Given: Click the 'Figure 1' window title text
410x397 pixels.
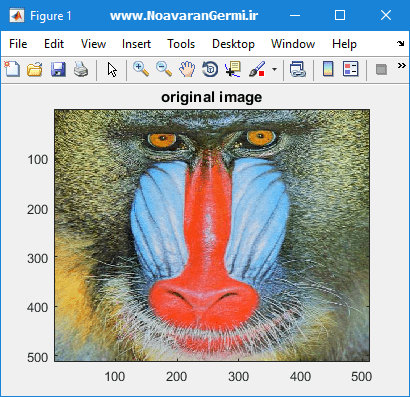Looking at the screenshot, I should (51, 16).
